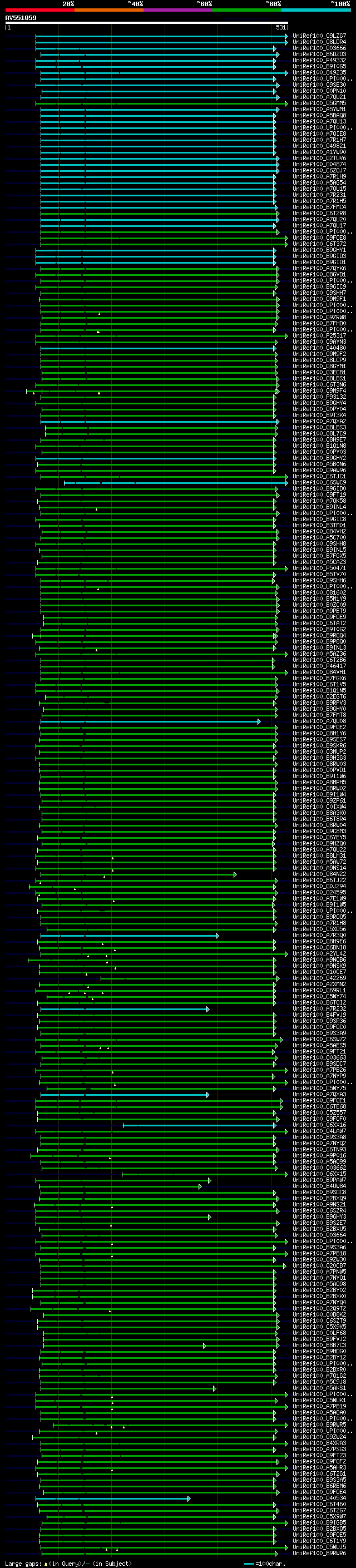Select hit label UniRef100_P49332
356x1568 pixels.
tap(319, 61)
